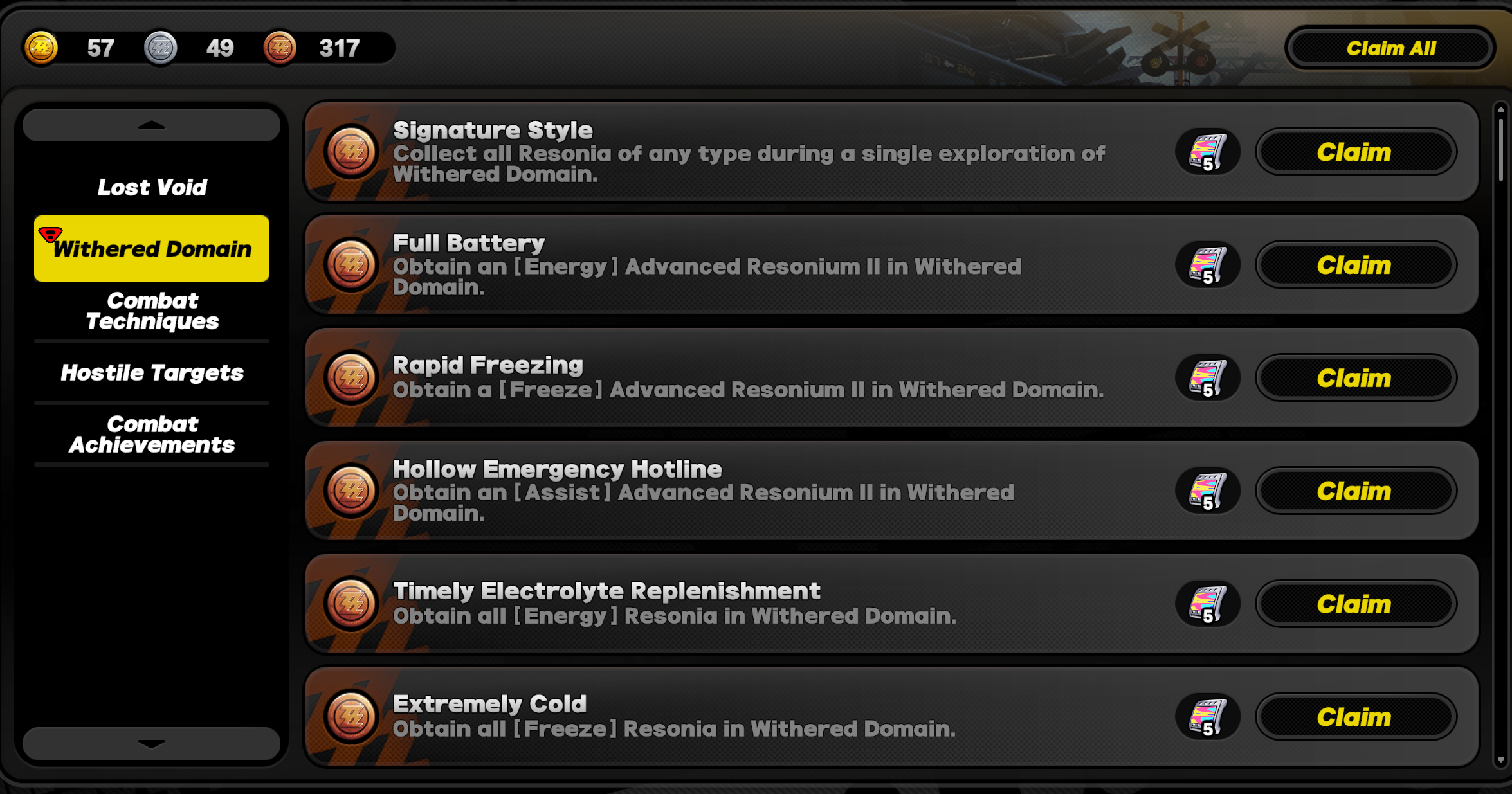Claim all rewards with Claim All
Screen dimensions: 1512x794
[x=1390, y=48]
